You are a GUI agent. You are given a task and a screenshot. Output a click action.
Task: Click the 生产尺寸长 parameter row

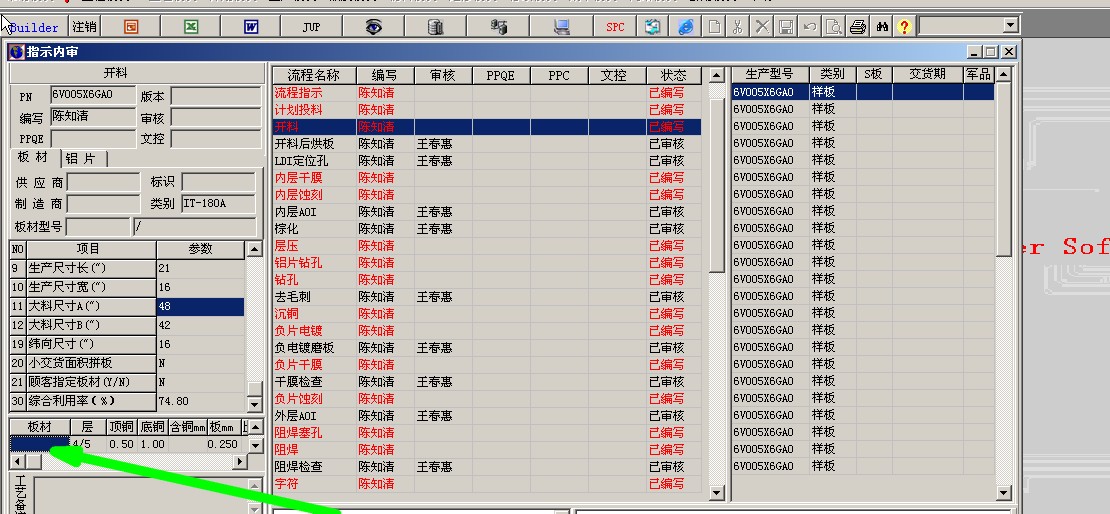[x=127, y=268]
